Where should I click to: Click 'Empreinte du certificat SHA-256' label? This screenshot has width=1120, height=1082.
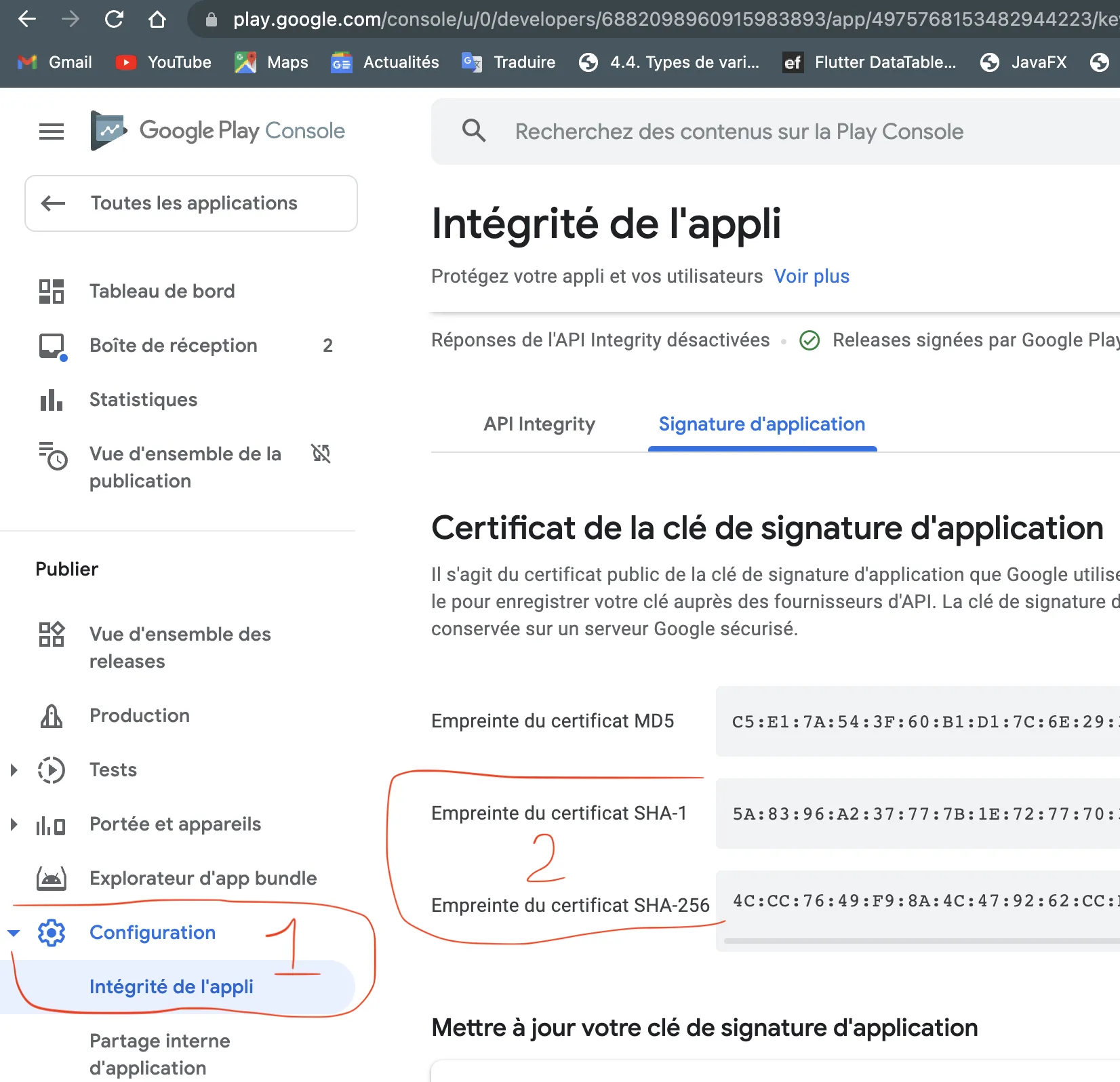point(570,906)
